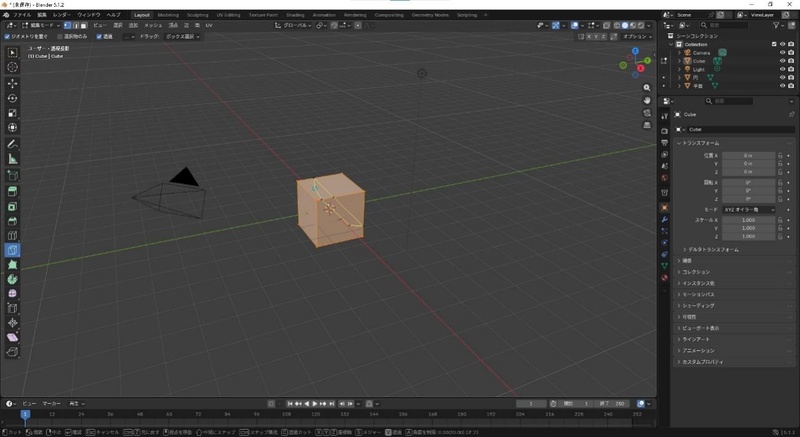Click the outliner search field
This screenshot has width=800, height=437.
click(724, 25)
